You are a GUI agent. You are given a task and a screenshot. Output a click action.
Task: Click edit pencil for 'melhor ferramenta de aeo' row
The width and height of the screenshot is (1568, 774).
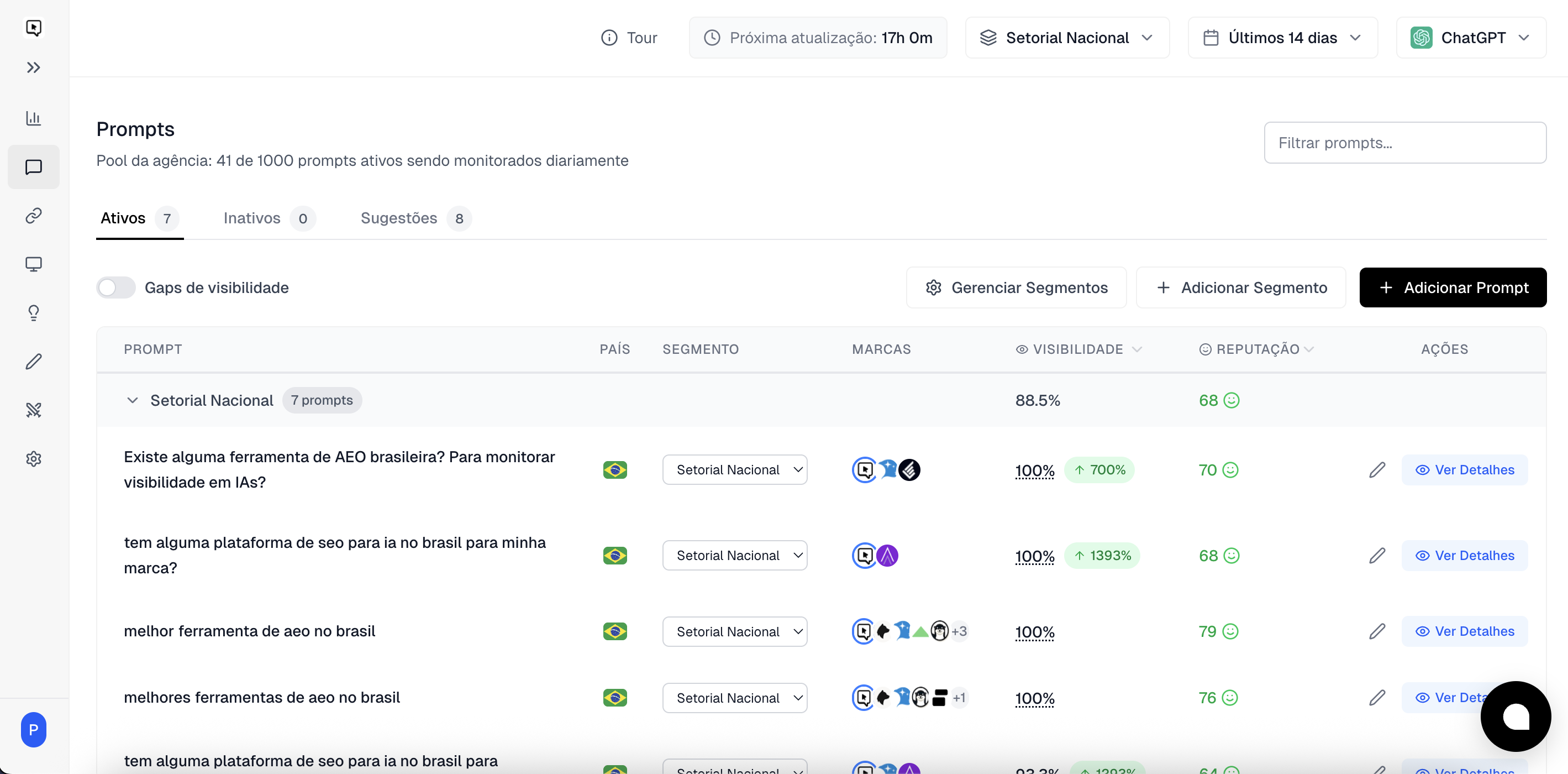point(1377,631)
